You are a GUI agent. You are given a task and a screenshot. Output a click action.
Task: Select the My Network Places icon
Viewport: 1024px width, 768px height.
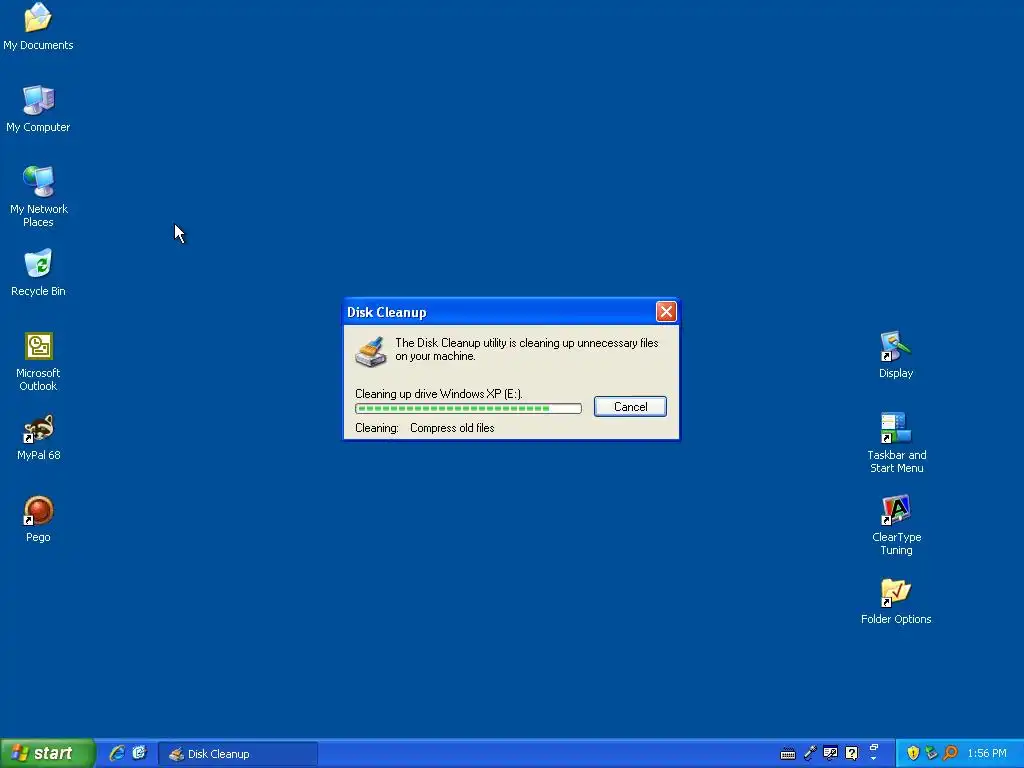tap(38, 196)
